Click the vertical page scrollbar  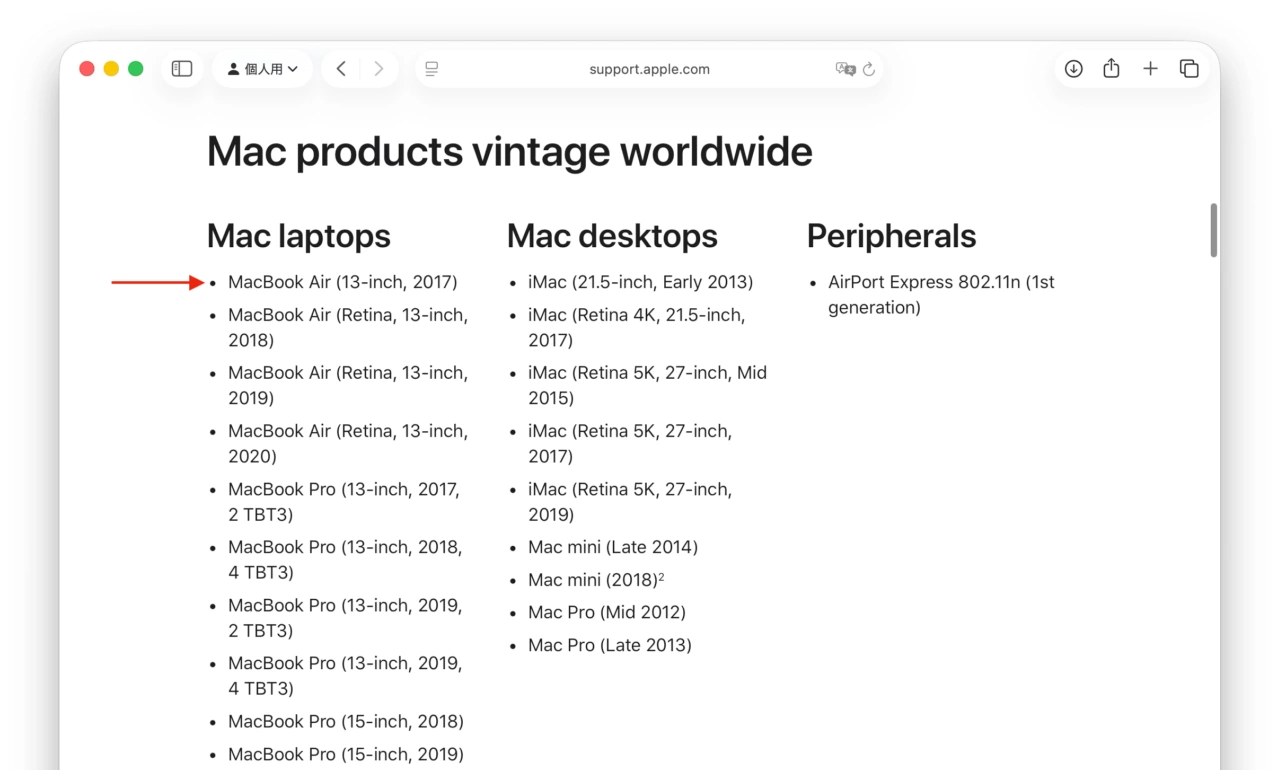tap(1214, 230)
